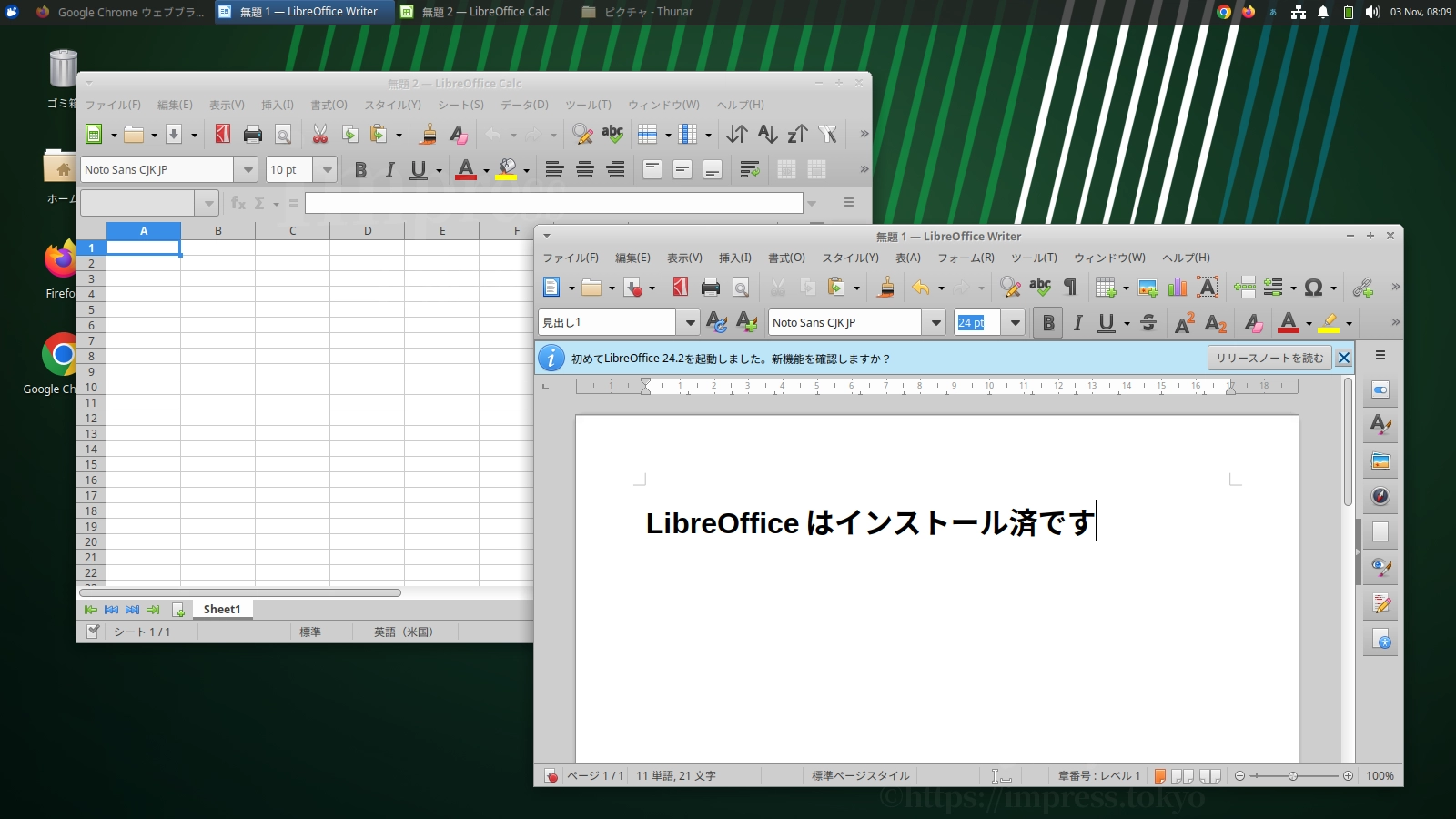Sort descending in the Calc toolbar
This screenshot has height=819, width=1456.
tap(797, 135)
